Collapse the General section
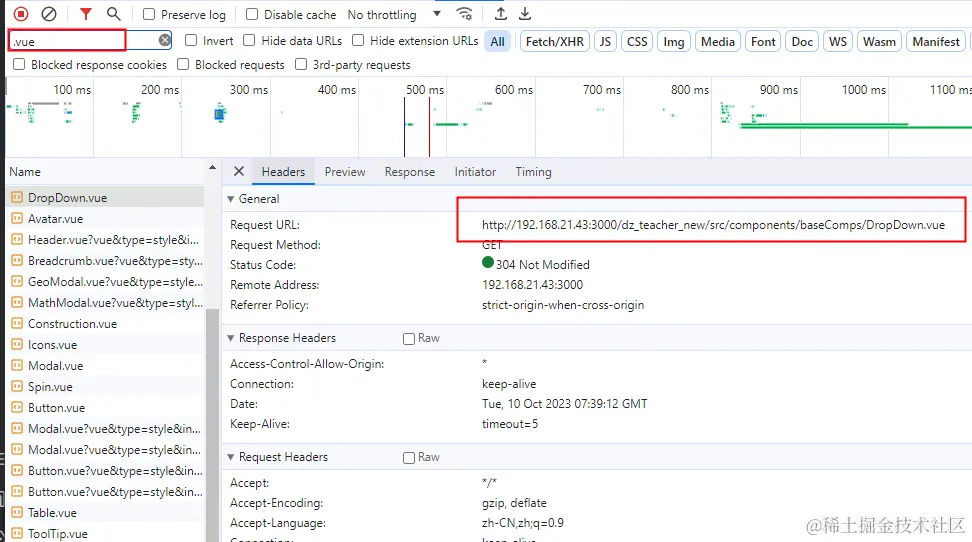972x542 pixels. (x=231, y=199)
